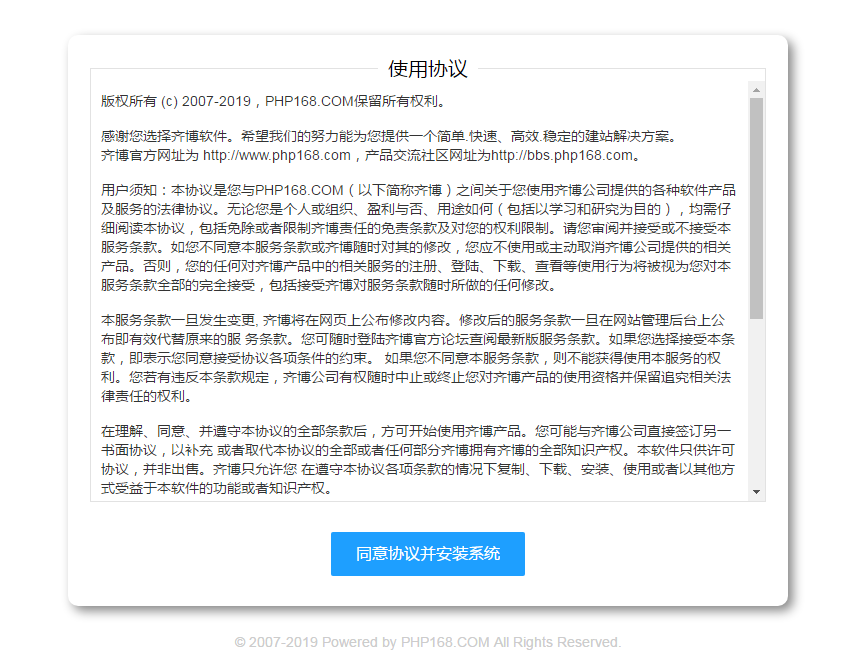845x659 pixels.
Task: Click the line 感谢您选择齐博软件
Action: click(x=389, y=136)
